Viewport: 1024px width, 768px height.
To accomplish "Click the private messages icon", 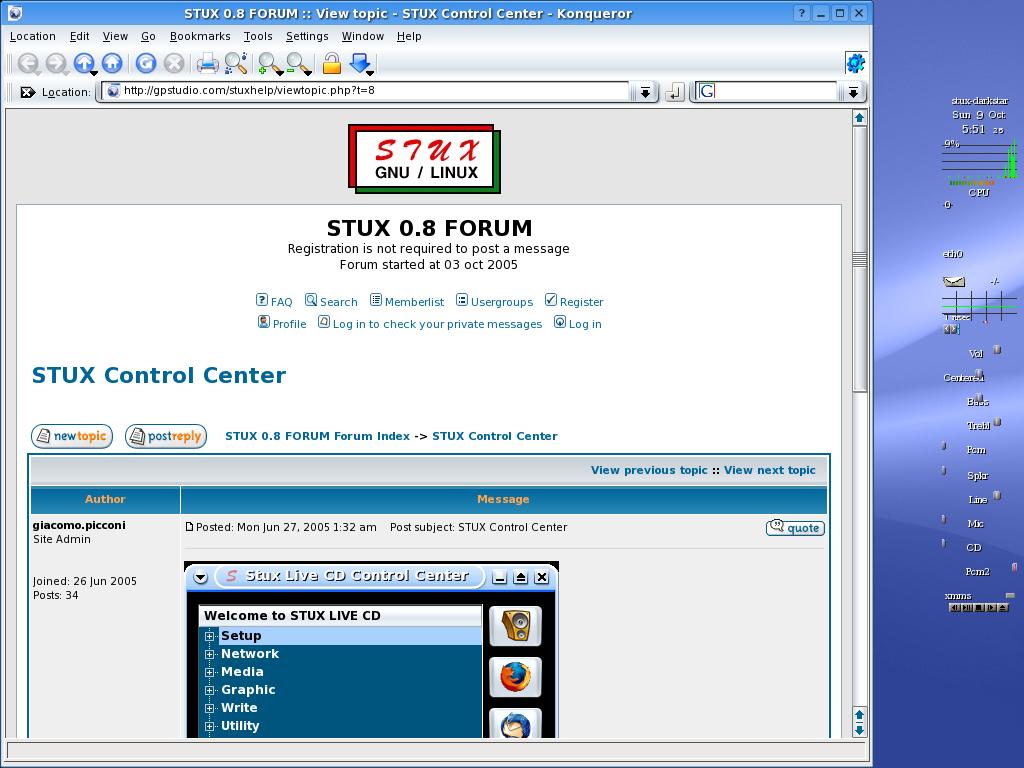I will pos(324,321).
